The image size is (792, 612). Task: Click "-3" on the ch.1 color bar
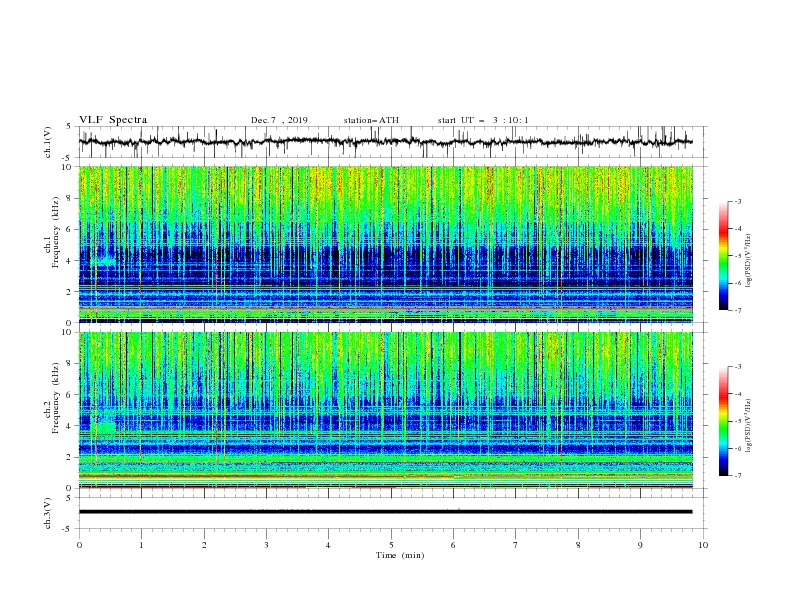click(x=737, y=201)
